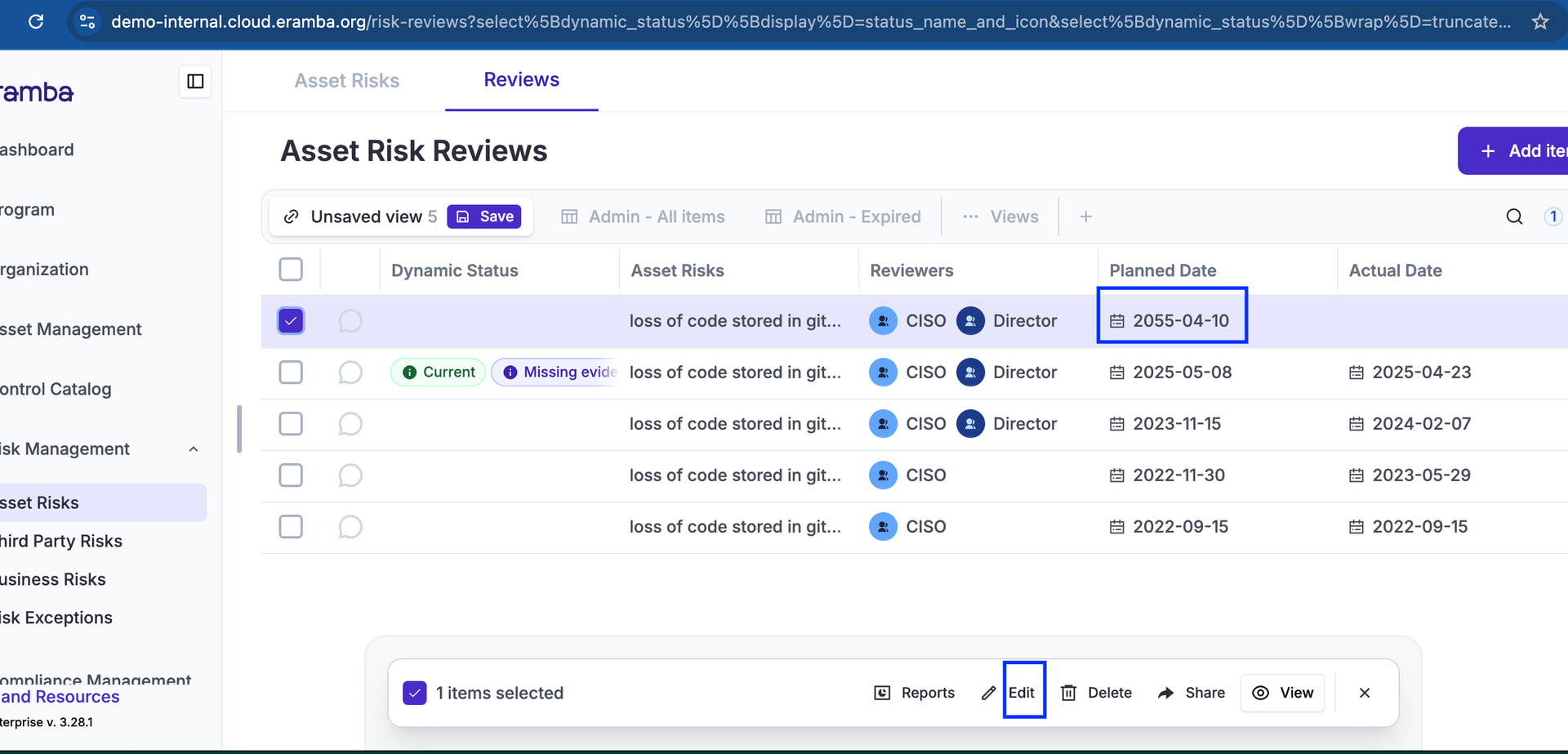1568x754 pixels.
Task: Click the search magnifier icon
Action: coord(1514,216)
